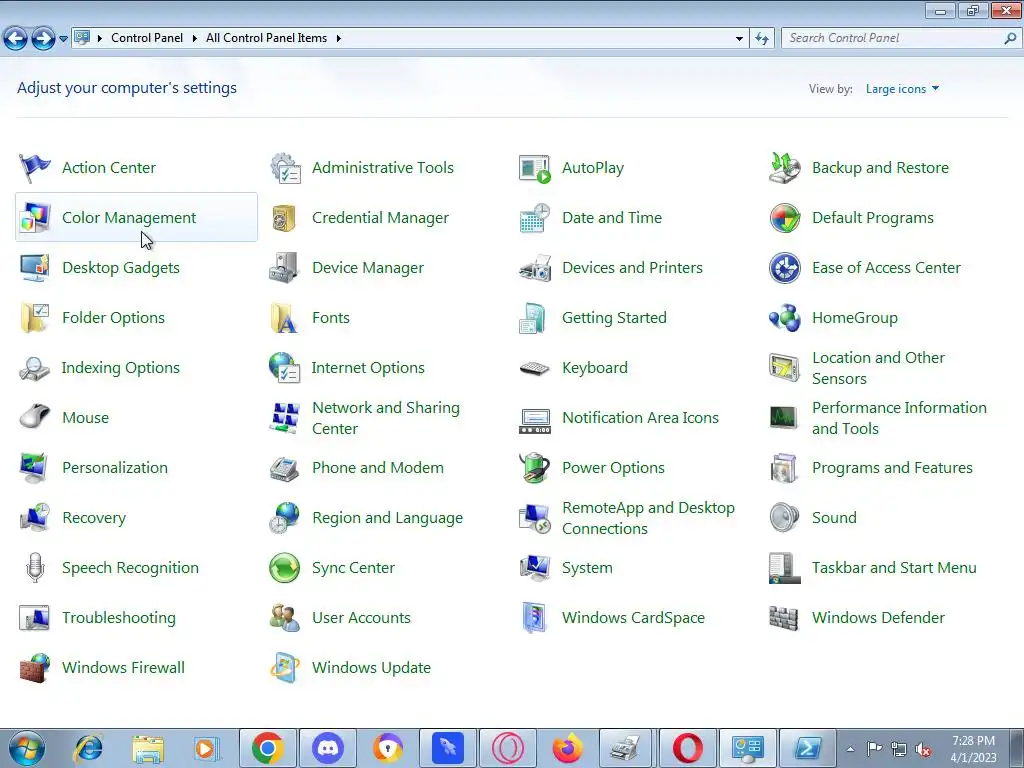The image size is (1024, 768).
Task: Open the System link
Action: click(x=587, y=568)
